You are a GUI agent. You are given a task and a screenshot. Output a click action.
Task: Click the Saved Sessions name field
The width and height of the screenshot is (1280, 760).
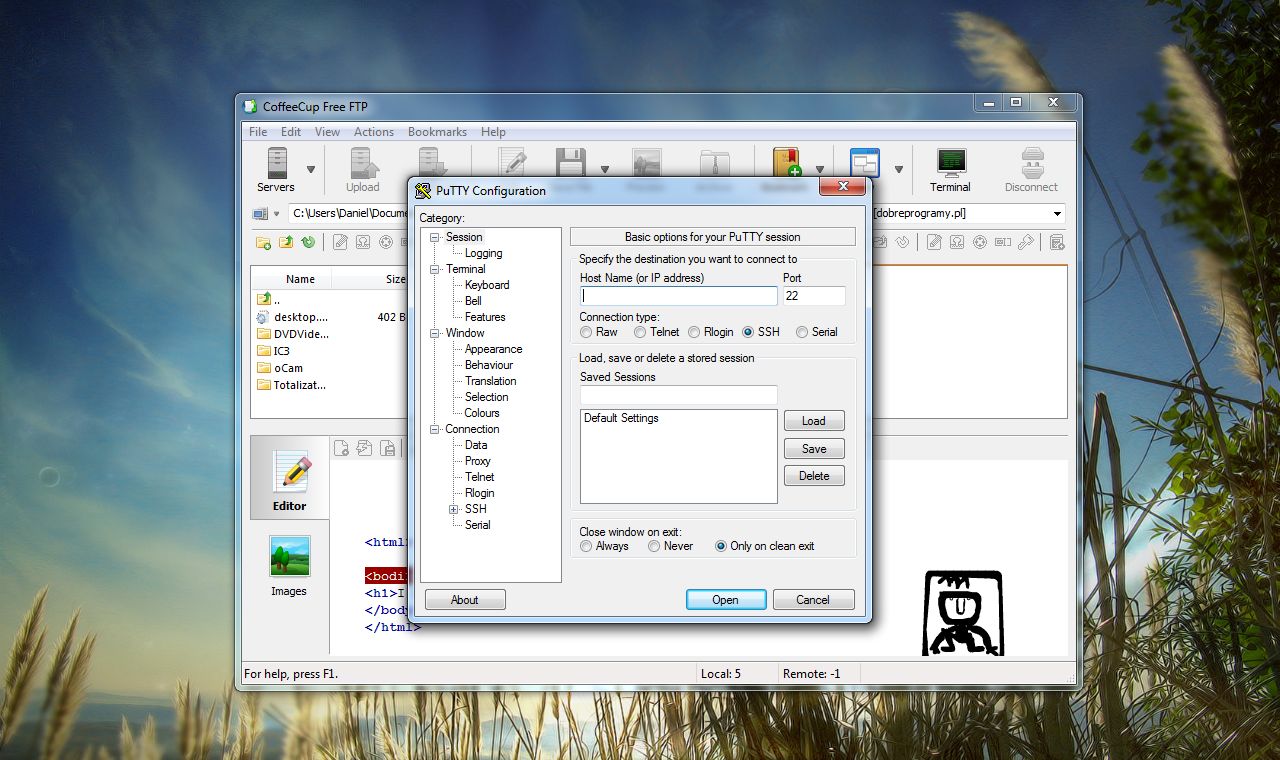[x=679, y=395]
